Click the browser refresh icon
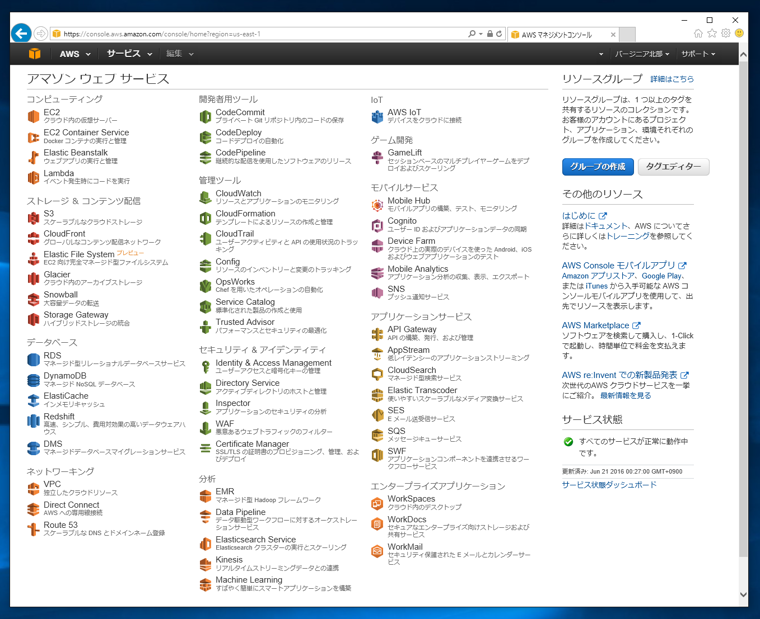This screenshot has height=619, width=760. pyautogui.click(x=499, y=34)
